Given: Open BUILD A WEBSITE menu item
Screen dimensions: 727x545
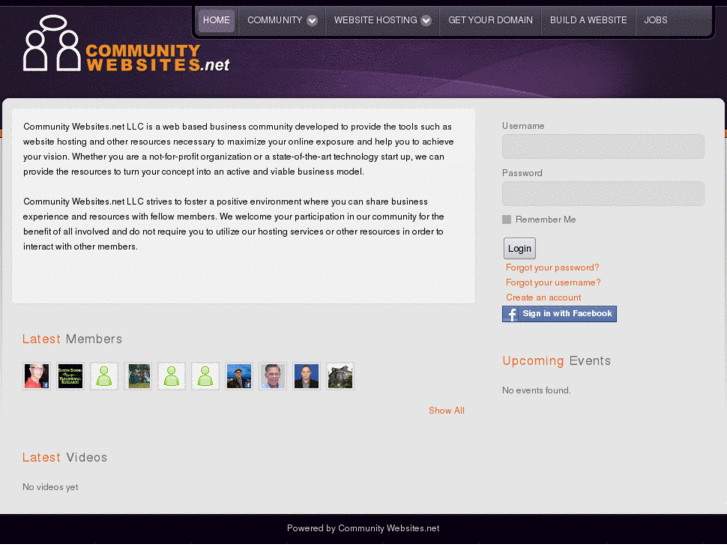Looking at the screenshot, I should (x=588, y=20).
